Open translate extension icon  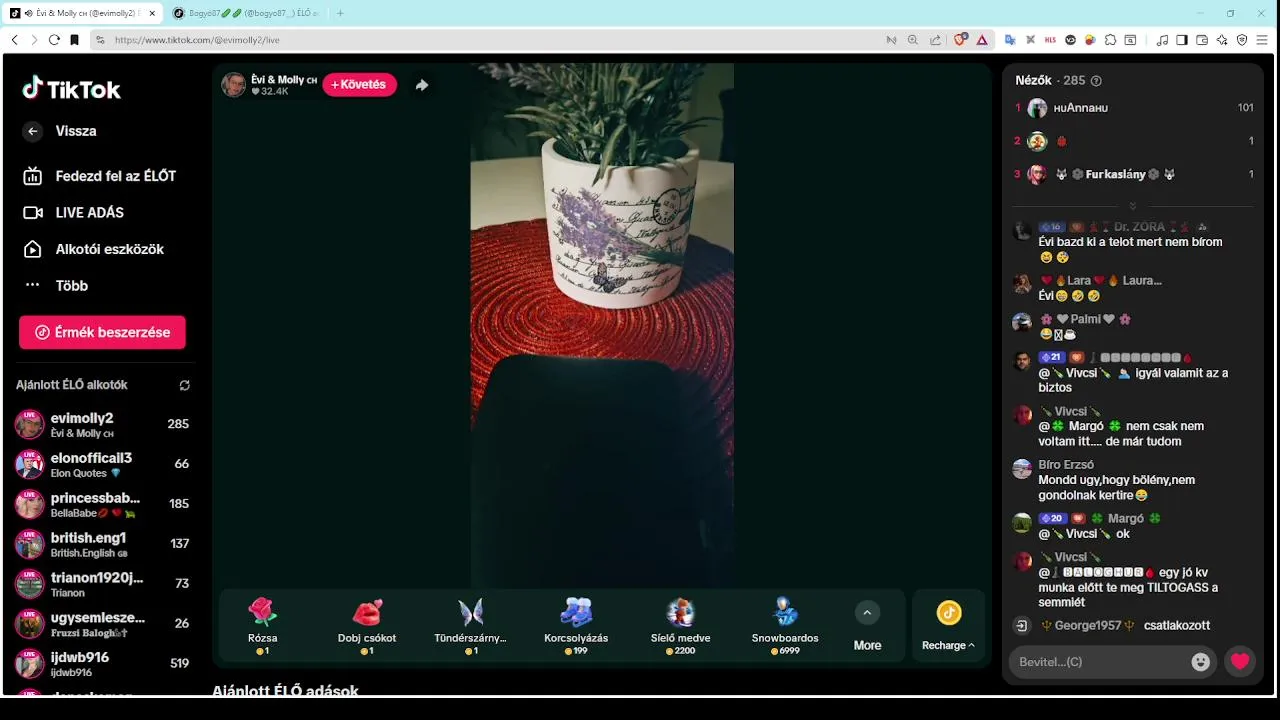[x=1010, y=40]
